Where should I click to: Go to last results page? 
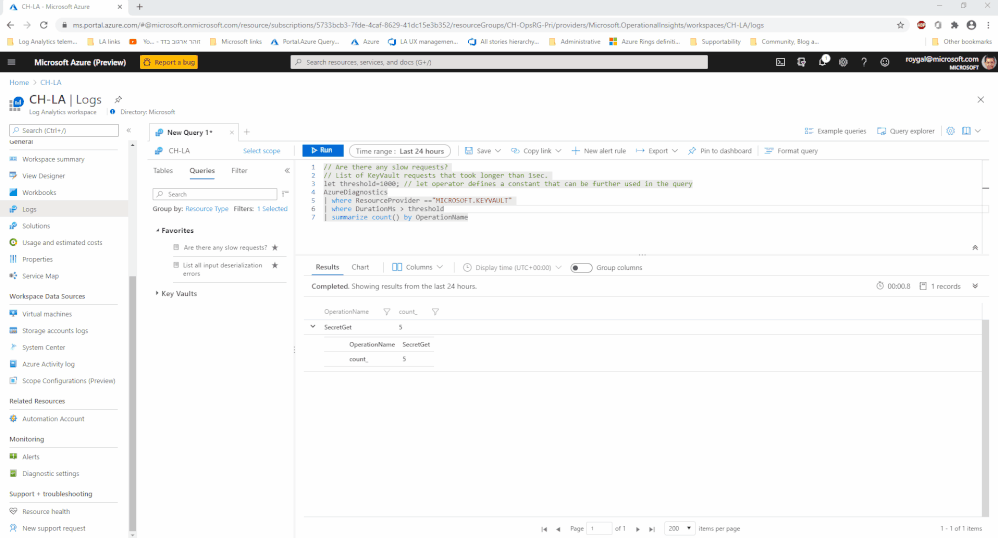(x=652, y=529)
